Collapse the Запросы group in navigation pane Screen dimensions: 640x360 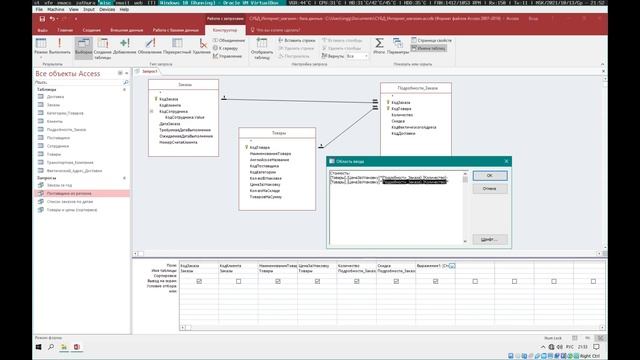(x=124, y=178)
